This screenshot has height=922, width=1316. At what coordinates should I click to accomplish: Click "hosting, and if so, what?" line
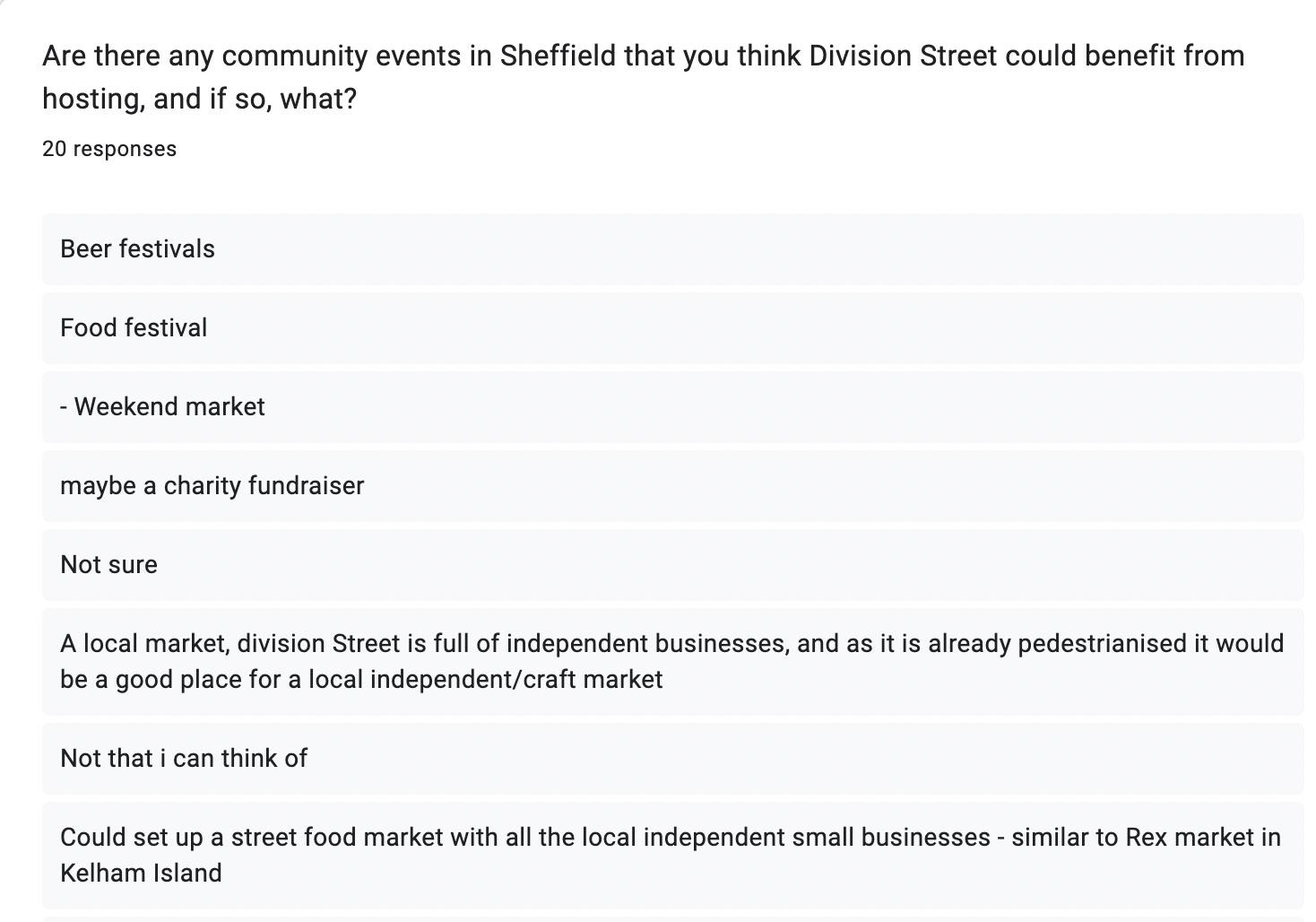coord(200,99)
